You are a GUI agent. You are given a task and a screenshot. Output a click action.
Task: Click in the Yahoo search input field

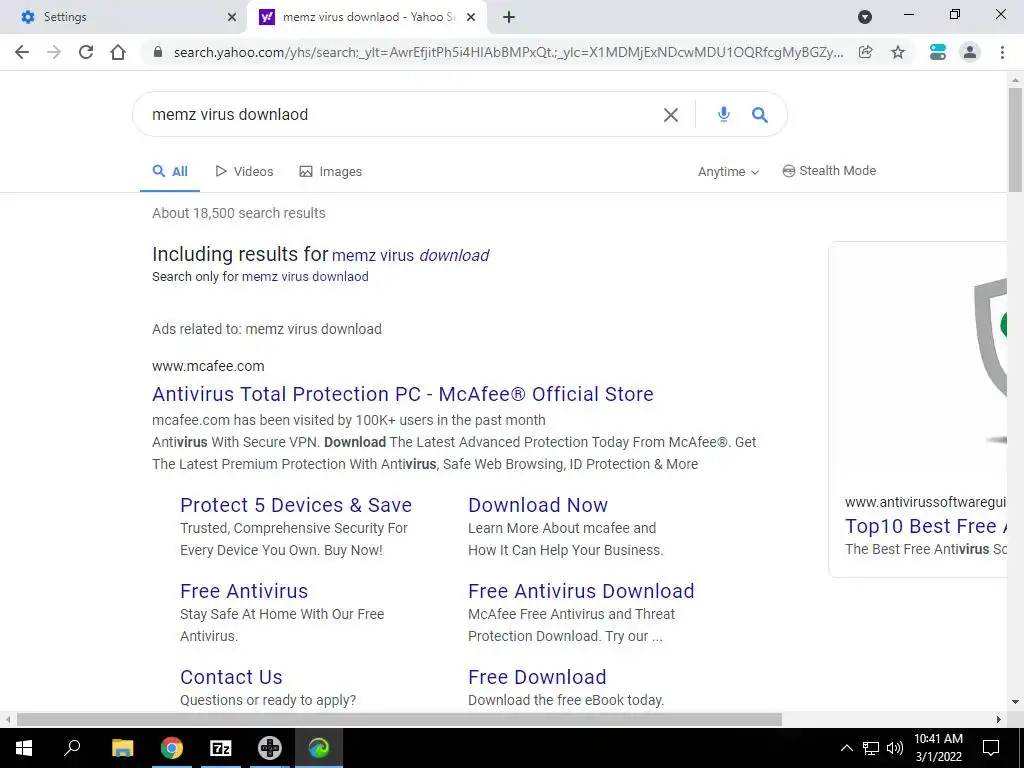398,114
